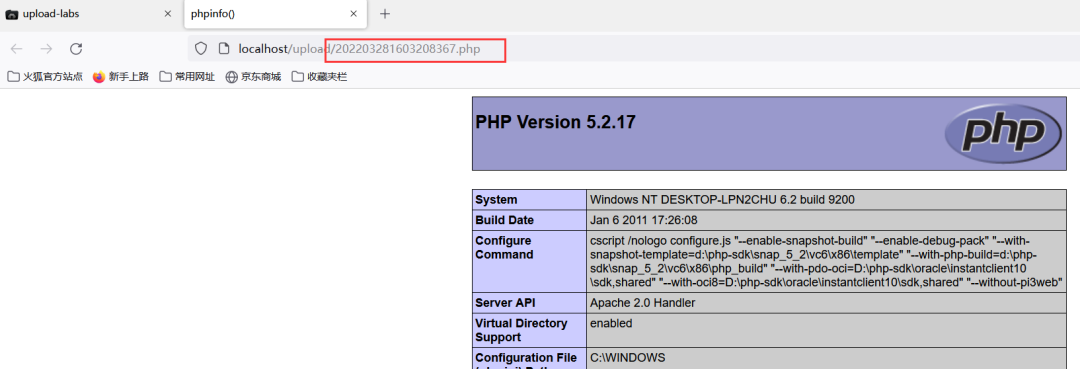Open the 火狐官方站点 bookmark folder
This screenshot has height=369, width=1080.
tap(45, 76)
